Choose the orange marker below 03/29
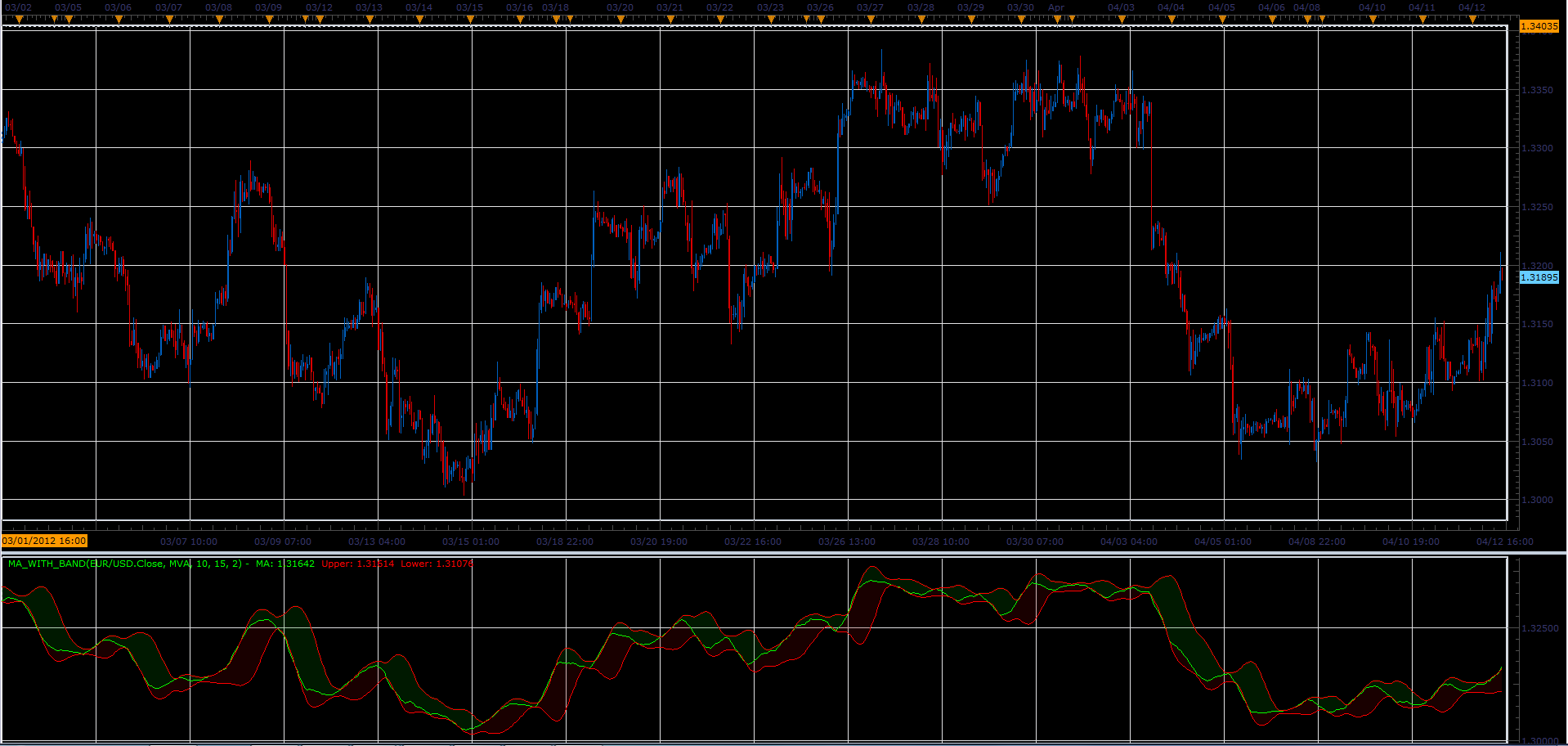The image size is (1568, 746). point(971,20)
